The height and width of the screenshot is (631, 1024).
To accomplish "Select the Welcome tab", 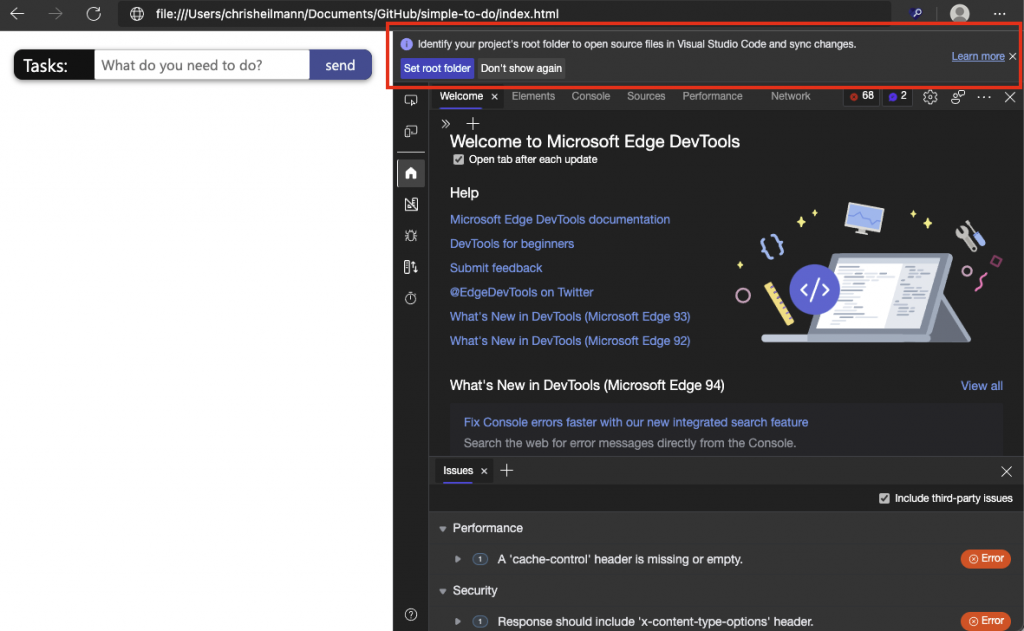I will [x=461, y=96].
